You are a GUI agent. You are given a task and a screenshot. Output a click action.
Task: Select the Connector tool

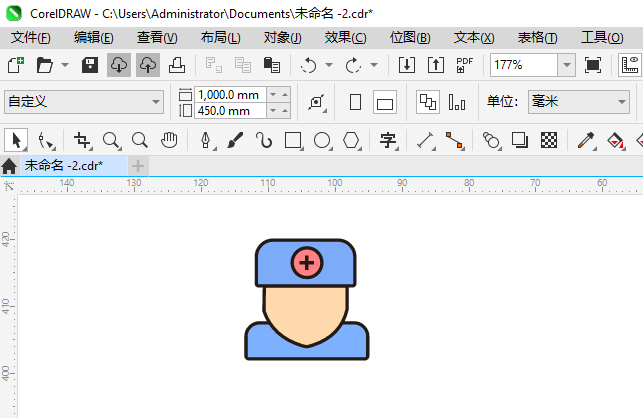click(x=455, y=141)
